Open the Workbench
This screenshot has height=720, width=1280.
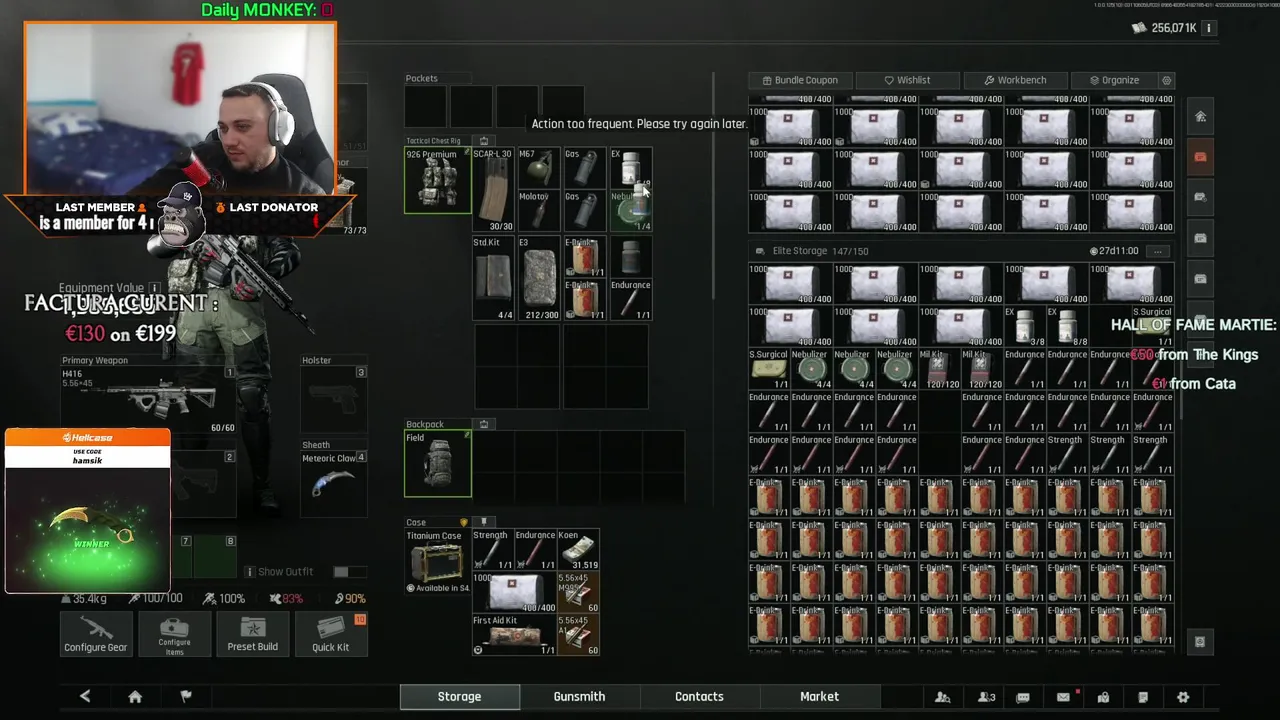tap(1014, 80)
